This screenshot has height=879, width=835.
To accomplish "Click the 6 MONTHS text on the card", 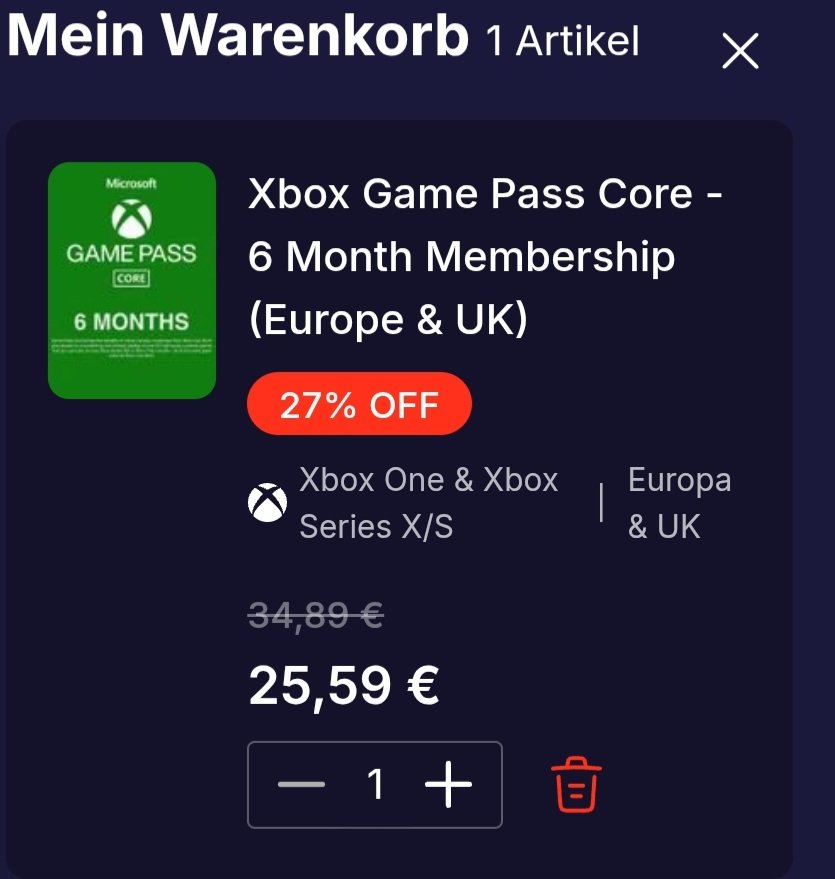I will coord(132,322).
